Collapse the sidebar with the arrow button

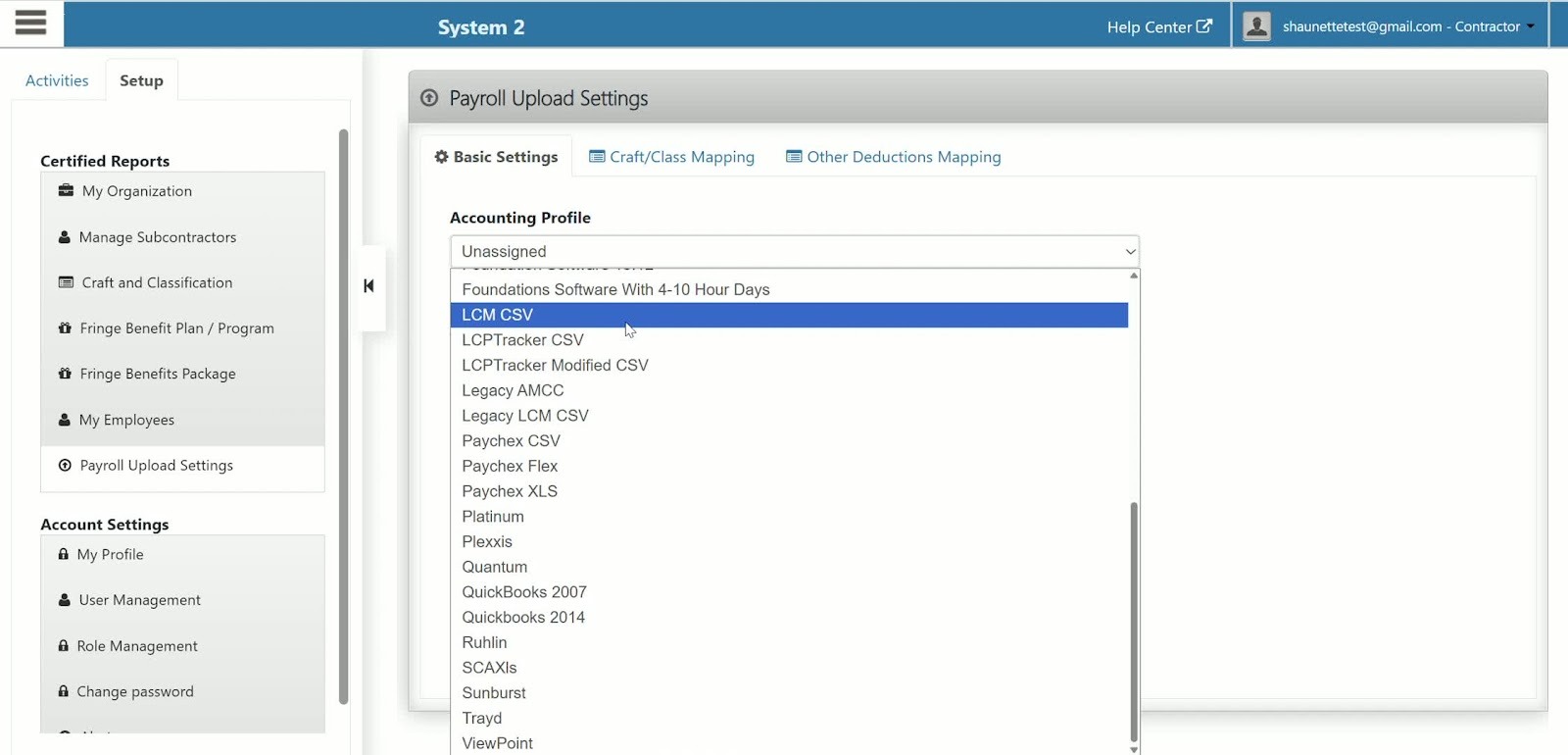coord(368,286)
